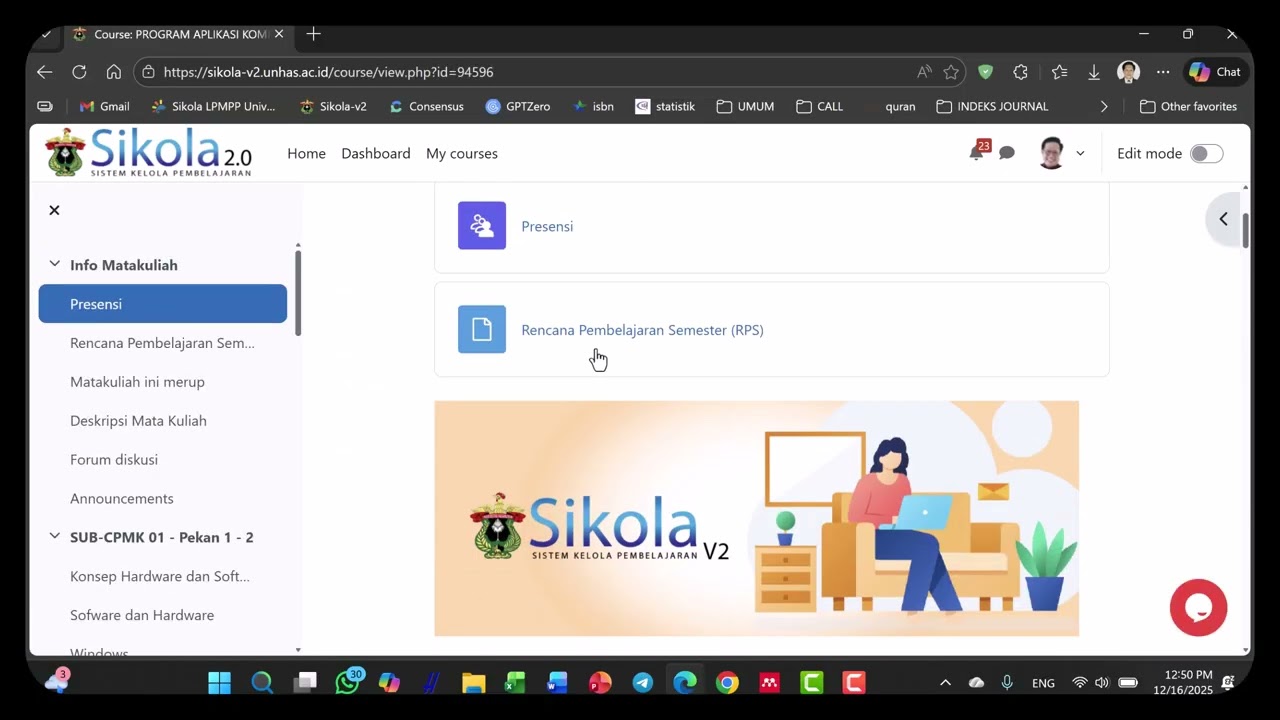Viewport: 1280px width, 720px height.
Task: Show hidden system tray icons
Action: [x=945, y=683]
